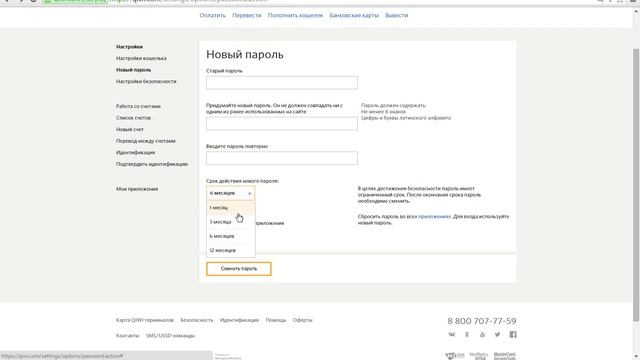This screenshot has width=640, height=360.
Task: Go to 'Настройки кошелька' in sidebar
Action: coord(141,58)
